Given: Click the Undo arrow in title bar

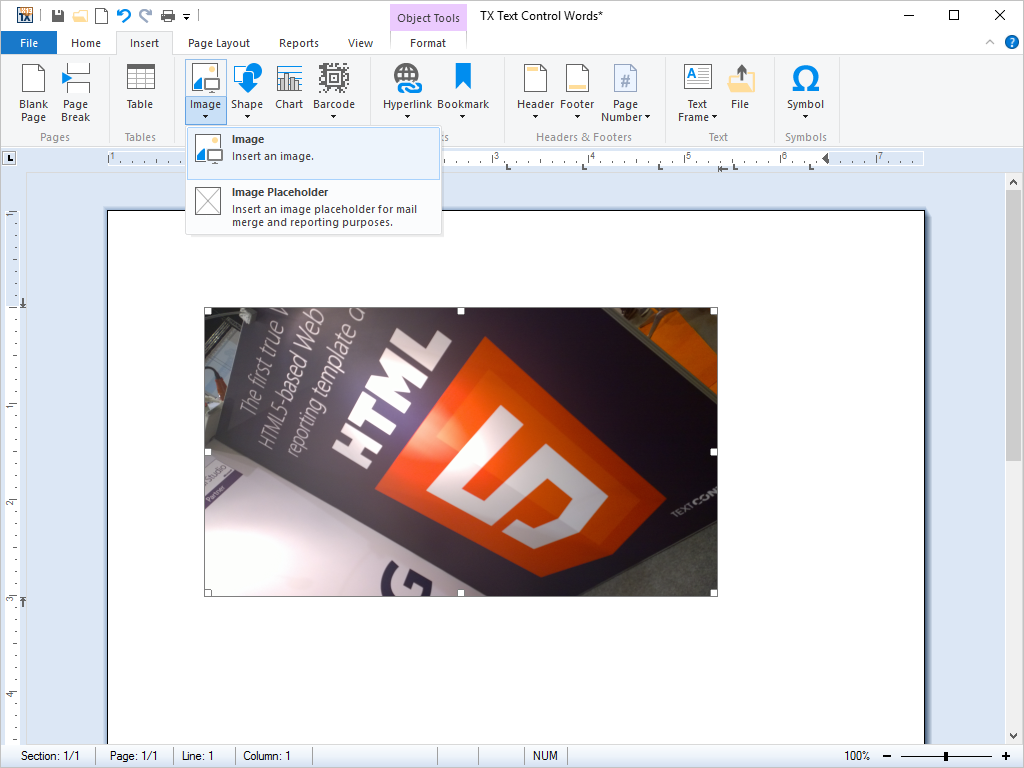Looking at the screenshot, I should pos(123,16).
